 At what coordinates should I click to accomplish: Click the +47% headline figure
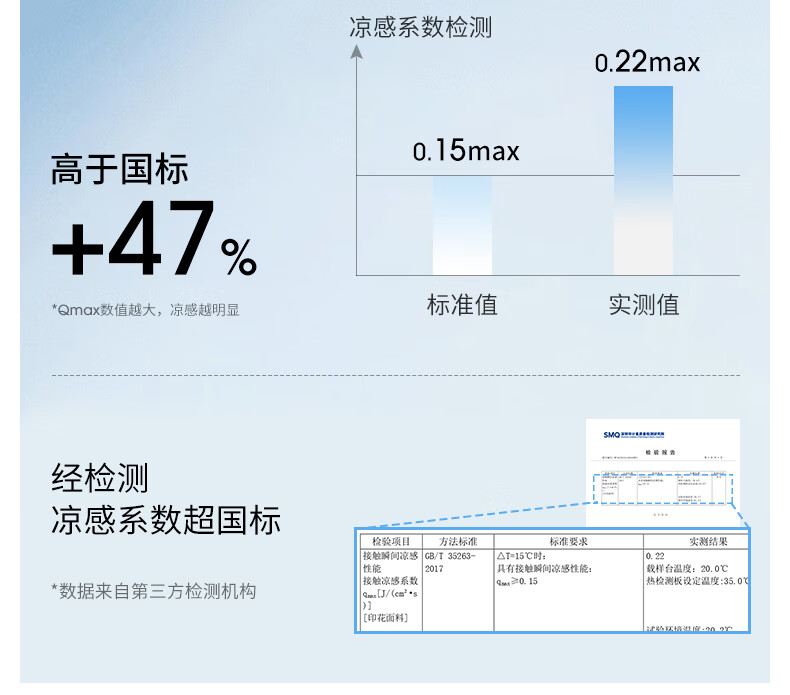coord(155,238)
